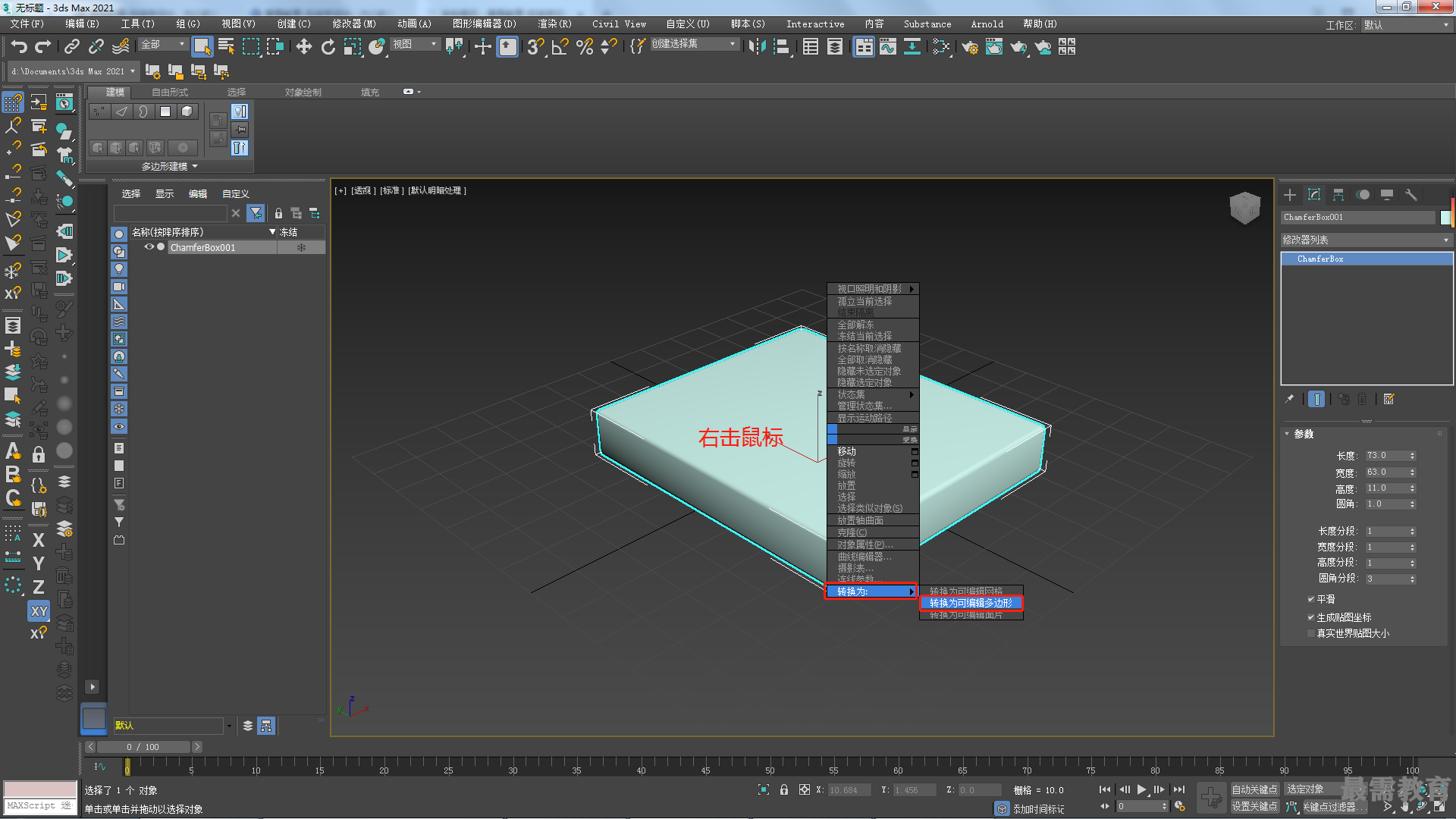This screenshot has width=1456, height=819.
Task: Toggle selection lock icon in status bar
Action: point(784,789)
